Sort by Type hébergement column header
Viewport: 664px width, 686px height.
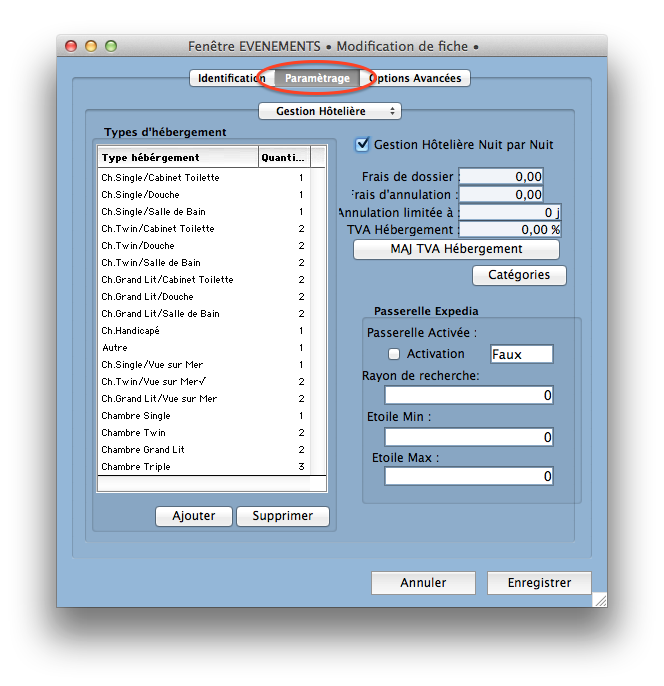(x=178, y=158)
